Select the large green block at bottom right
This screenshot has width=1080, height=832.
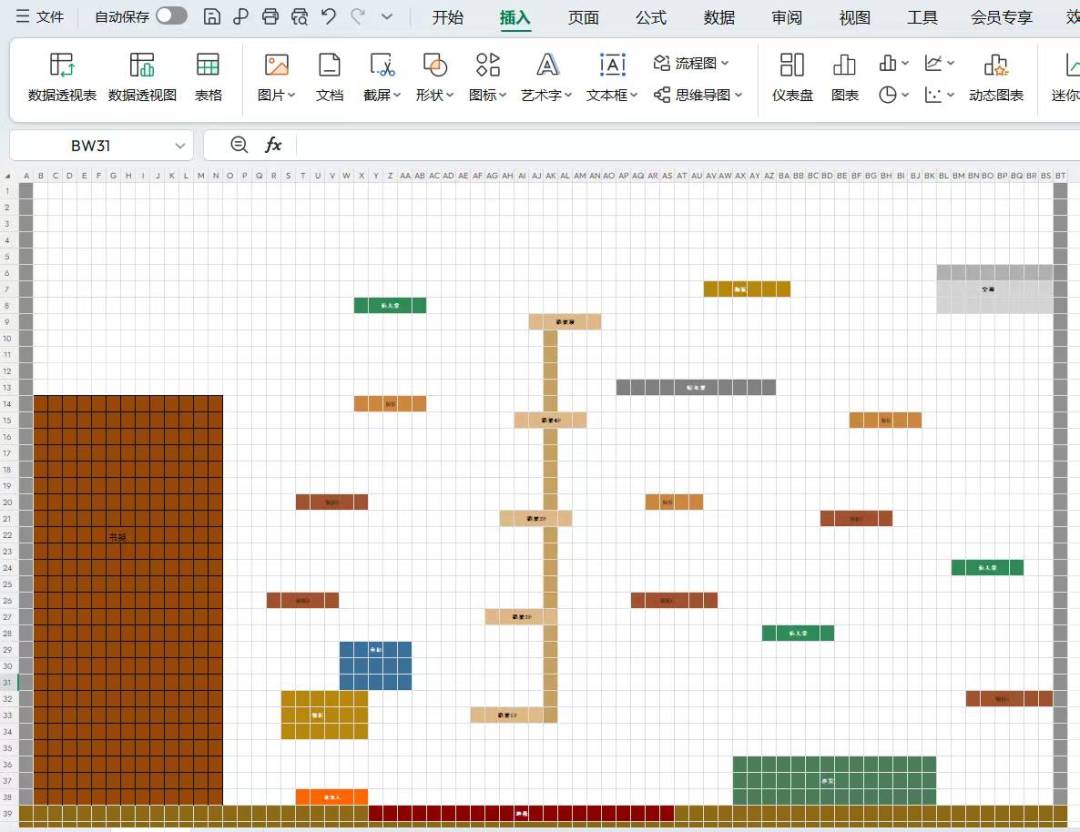pyautogui.click(x=834, y=780)
